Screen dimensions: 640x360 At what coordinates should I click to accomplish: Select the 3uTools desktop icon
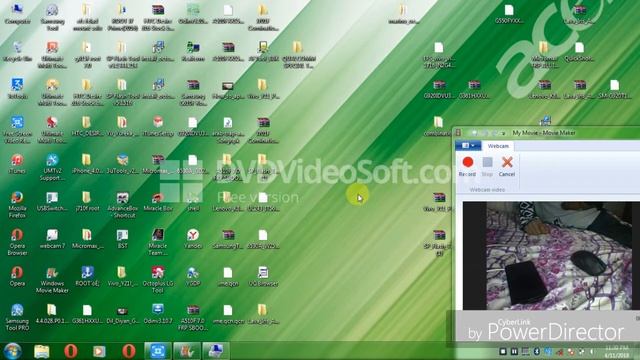click(122, 164)
